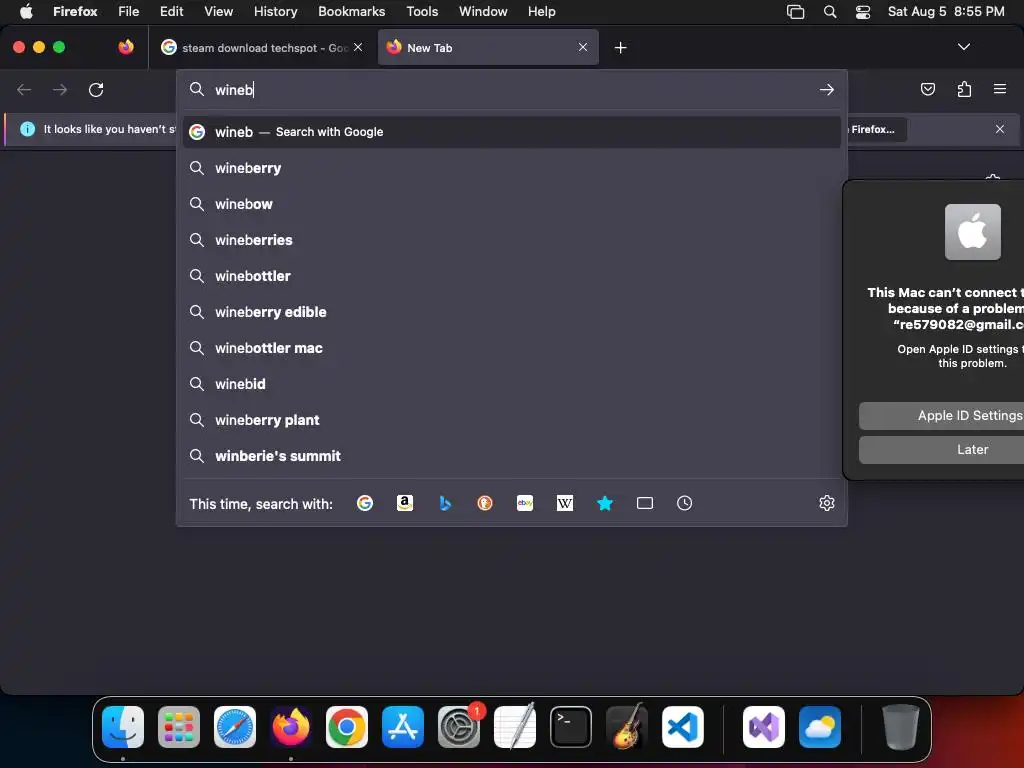Search this time with Amazon

(405, 503)
